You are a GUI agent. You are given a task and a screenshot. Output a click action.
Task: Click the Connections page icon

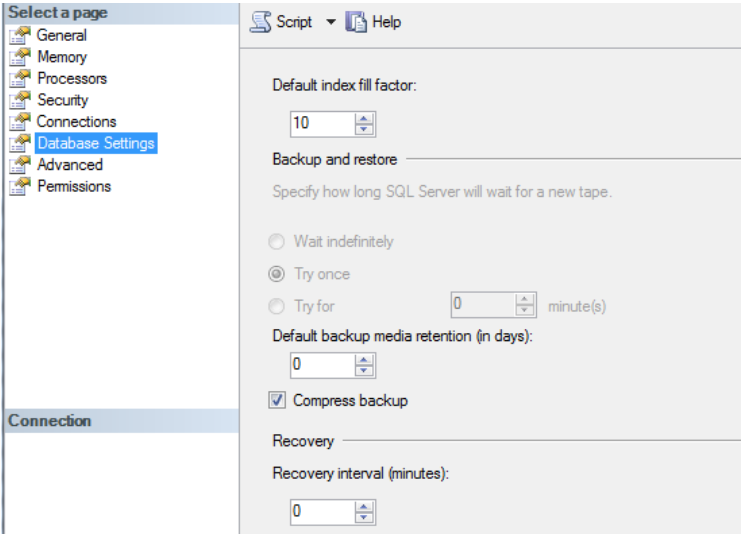click(19, 122)
